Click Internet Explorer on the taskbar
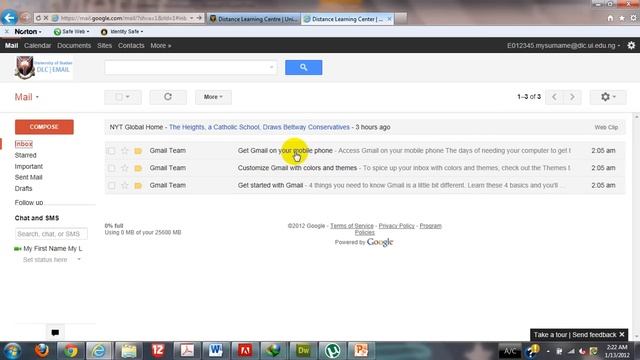The image size is (640, 360). (x=99, y=351)
